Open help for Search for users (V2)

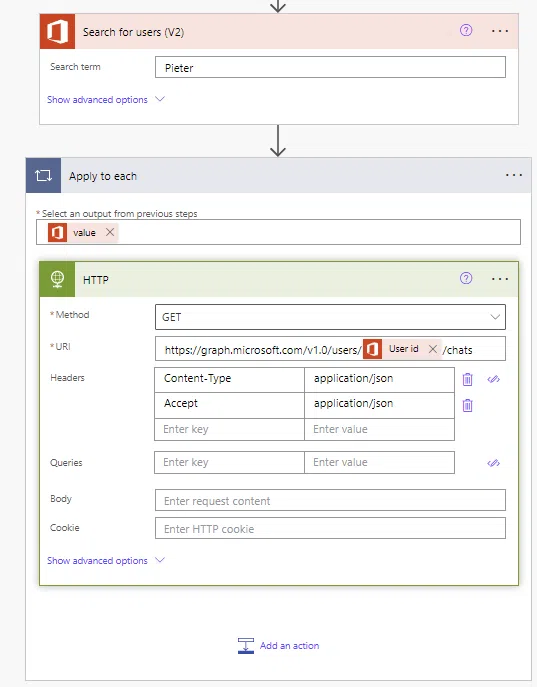pyautogui.click(x=466, y=30)
